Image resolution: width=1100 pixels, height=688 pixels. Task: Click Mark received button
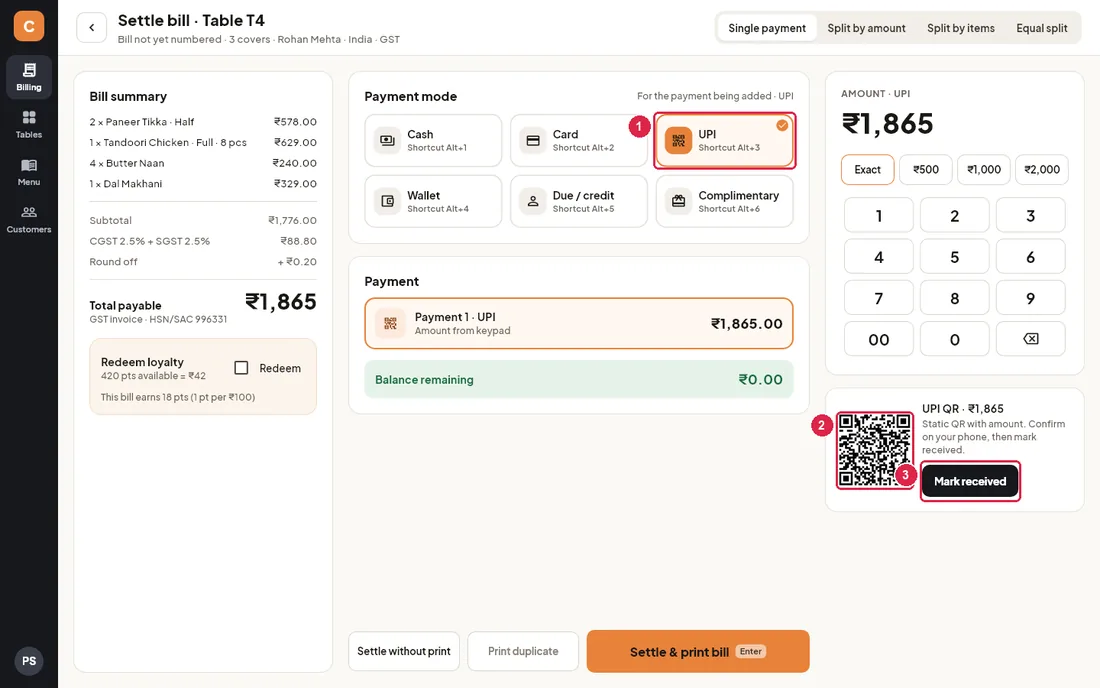(970, 481)
